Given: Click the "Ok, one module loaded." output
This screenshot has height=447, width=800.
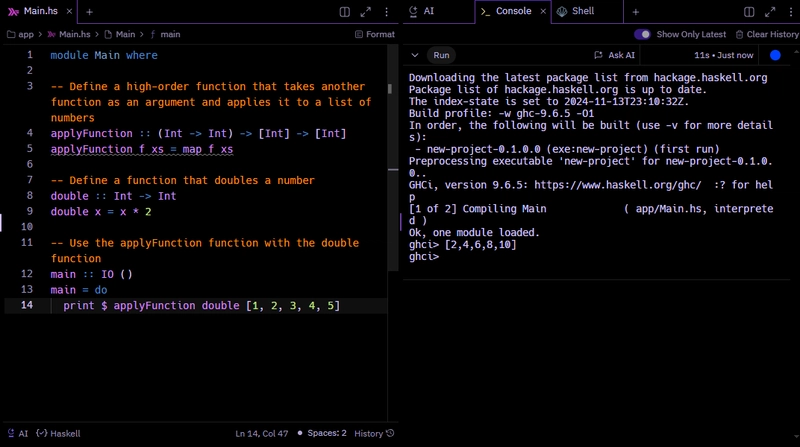Looking at the screenshot, I should point(474,233).
